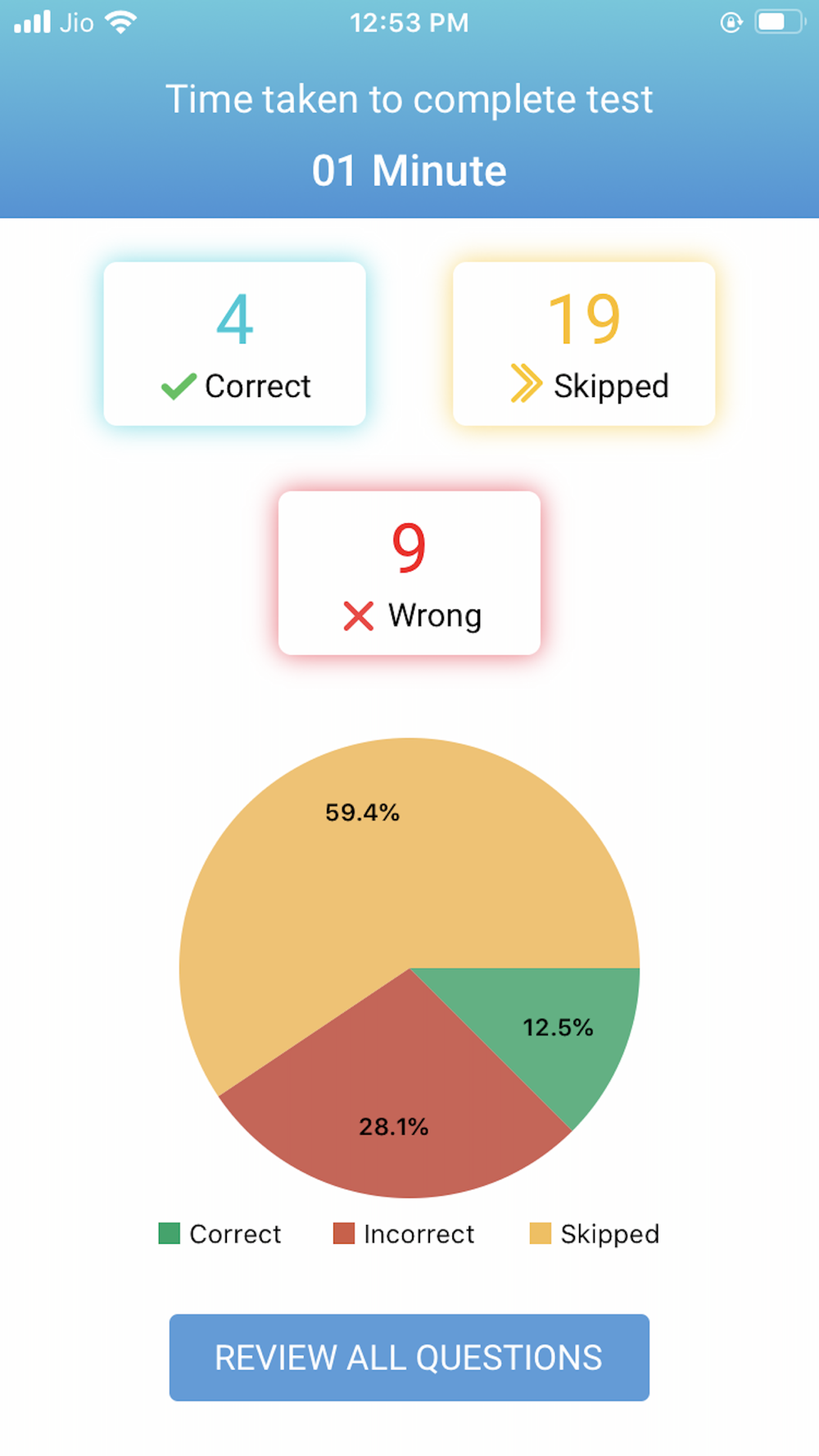This screenshot has height=1456, width=819.
Task: Select the green Correct legend swatch
Action: [x=170, y=1233]
